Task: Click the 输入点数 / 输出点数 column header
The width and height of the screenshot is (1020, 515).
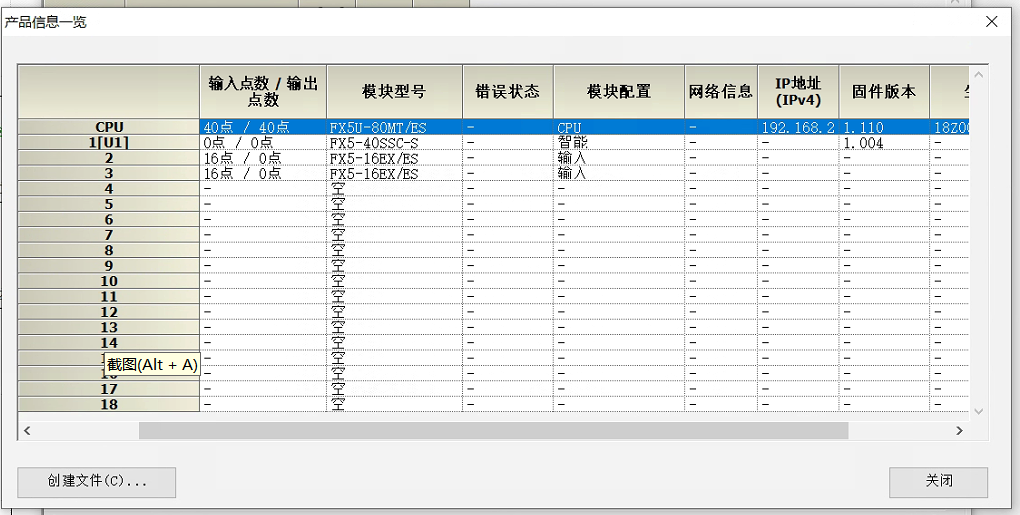Action: click(x=262, y=92)
